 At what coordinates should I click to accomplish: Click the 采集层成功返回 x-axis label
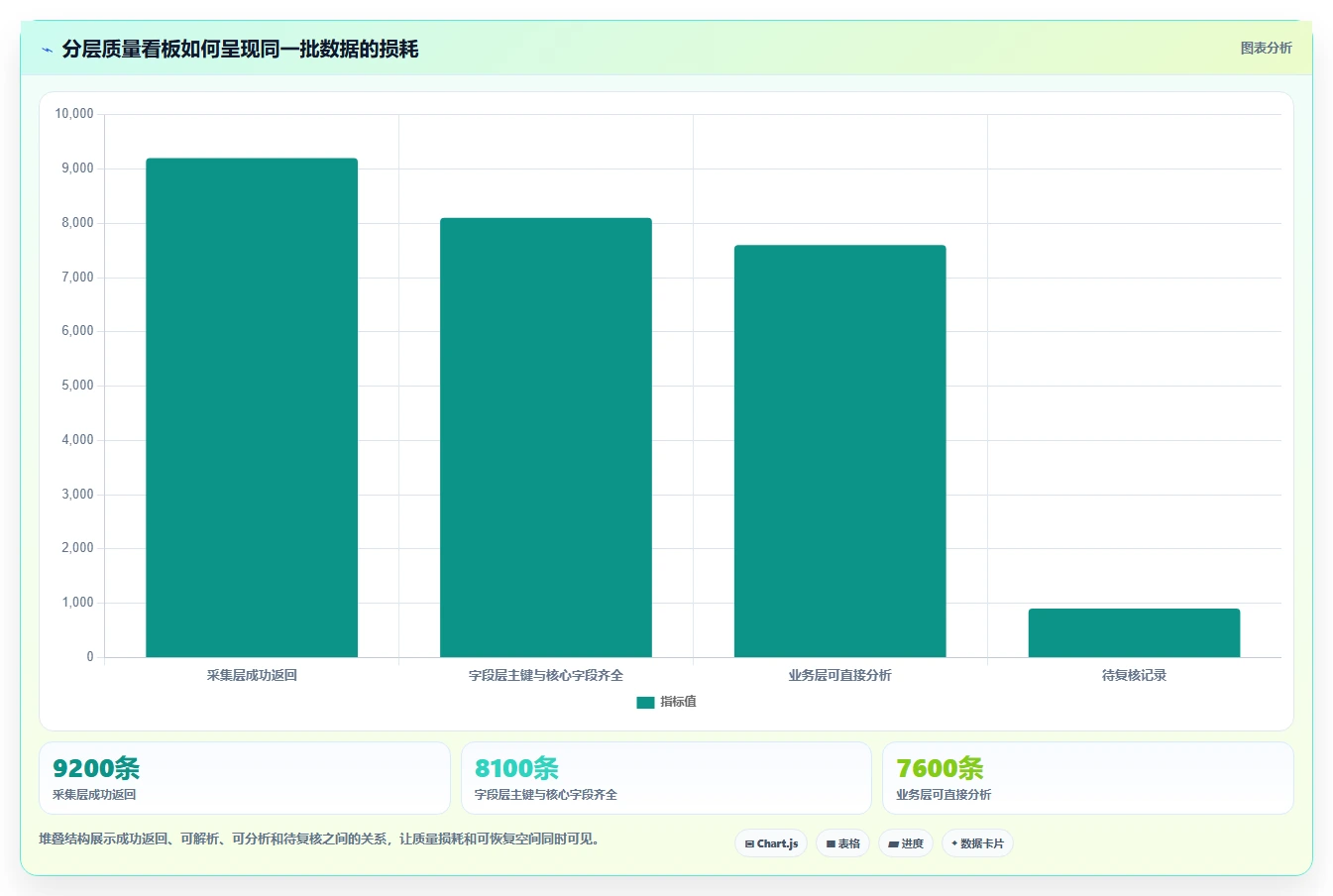[252, 675]
